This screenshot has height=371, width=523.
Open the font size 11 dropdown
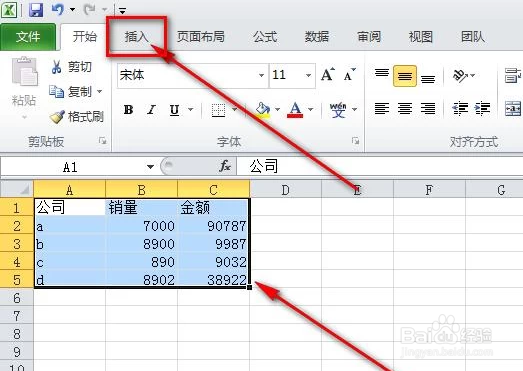(309, 75)
